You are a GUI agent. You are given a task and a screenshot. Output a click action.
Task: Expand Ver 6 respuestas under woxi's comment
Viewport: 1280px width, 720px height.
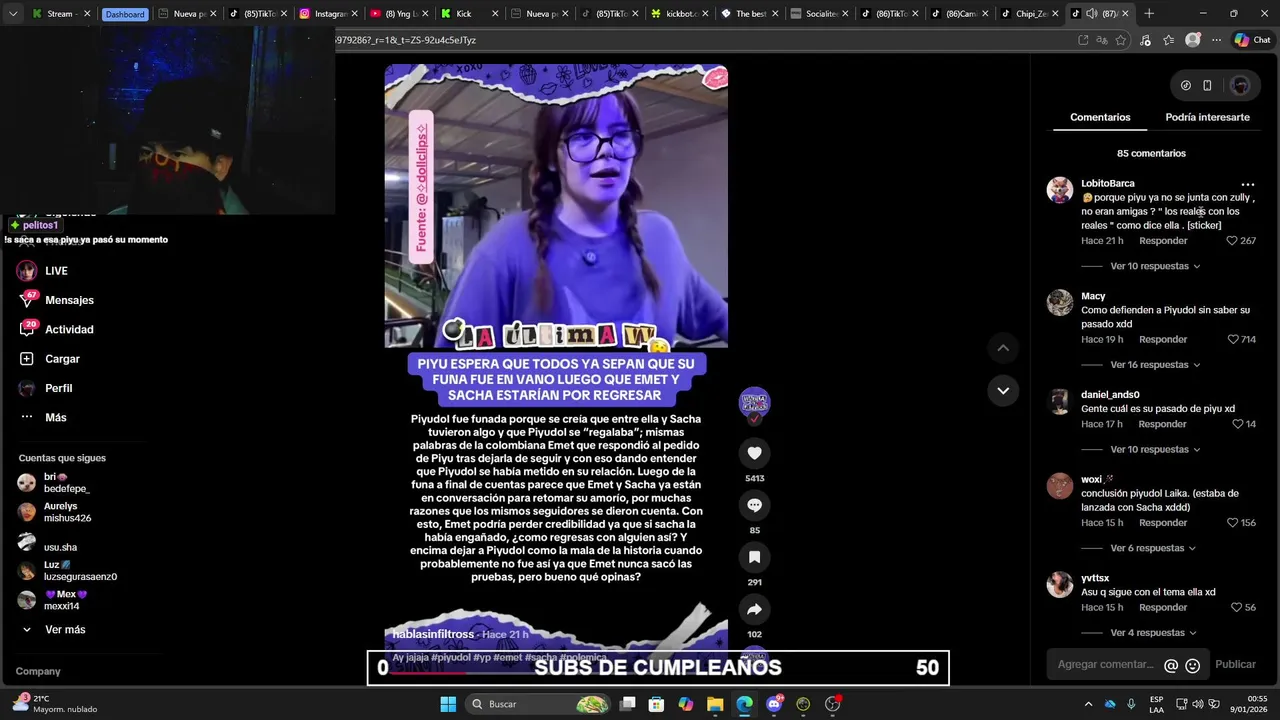(x=1153, y=549)
